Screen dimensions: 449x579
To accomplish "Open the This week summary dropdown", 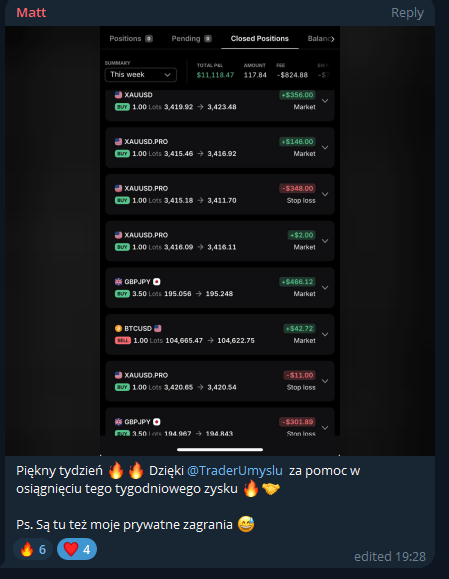I will (x=140, y=75).
